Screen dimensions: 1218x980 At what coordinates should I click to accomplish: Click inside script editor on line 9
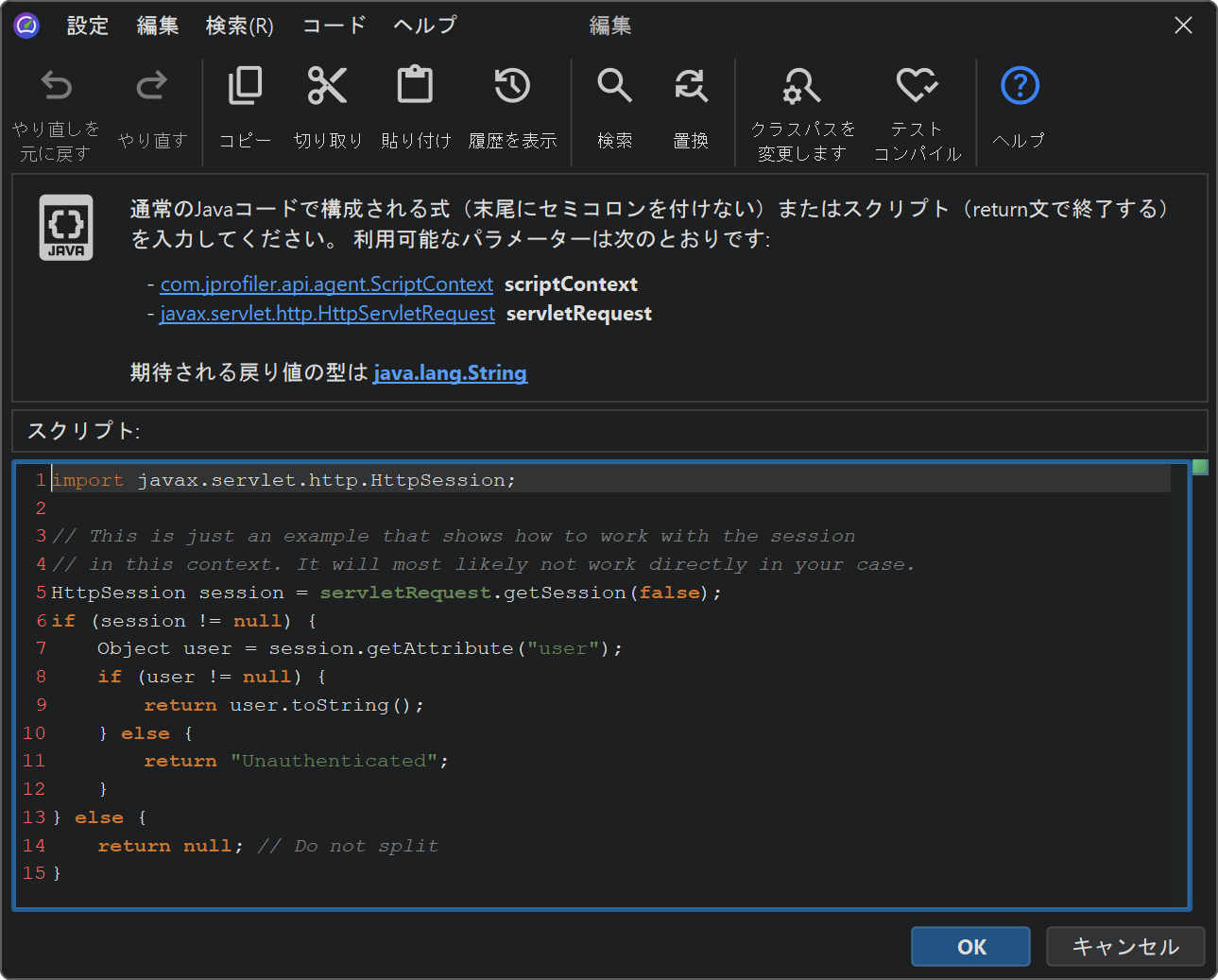click(283, 705)
